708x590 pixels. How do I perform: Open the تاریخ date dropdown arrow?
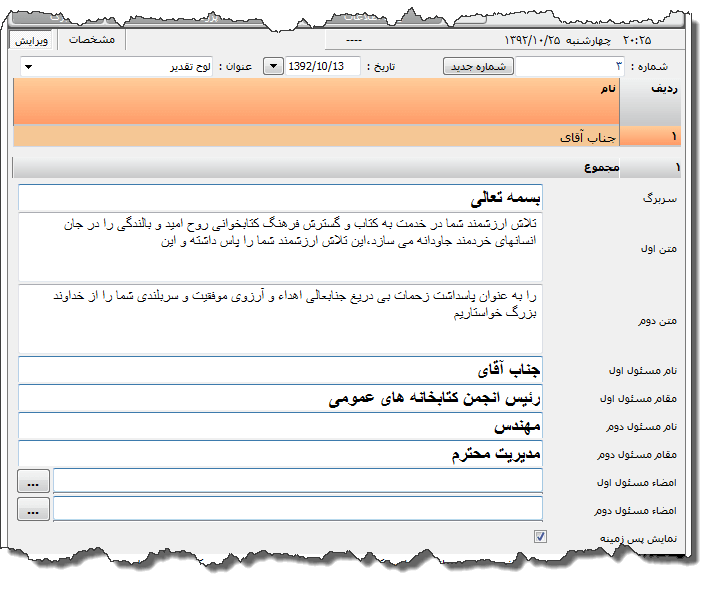click(x=273, y=66)
